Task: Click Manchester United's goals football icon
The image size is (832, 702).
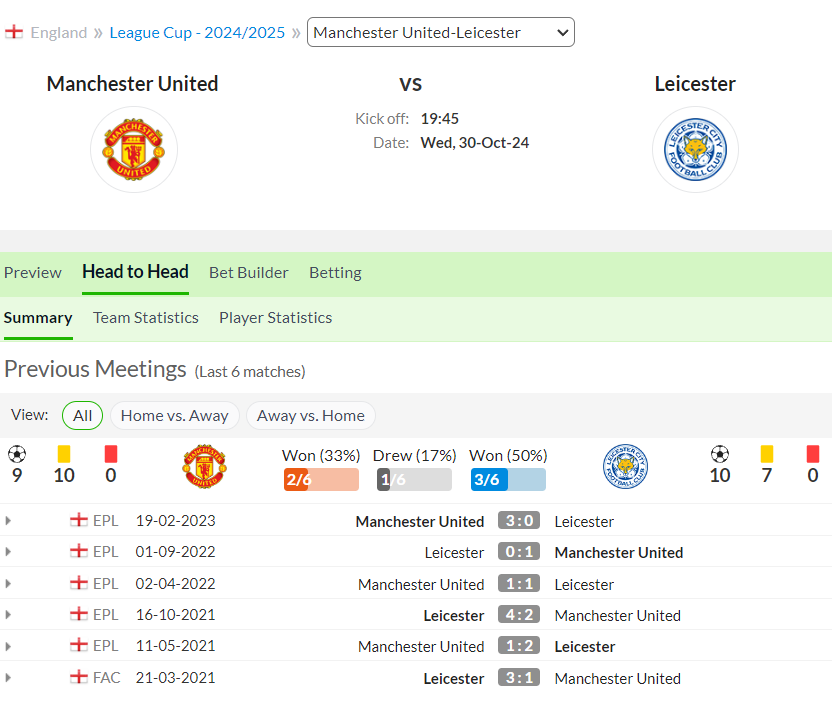Action: pyautogui.click(x=17, y=454)
